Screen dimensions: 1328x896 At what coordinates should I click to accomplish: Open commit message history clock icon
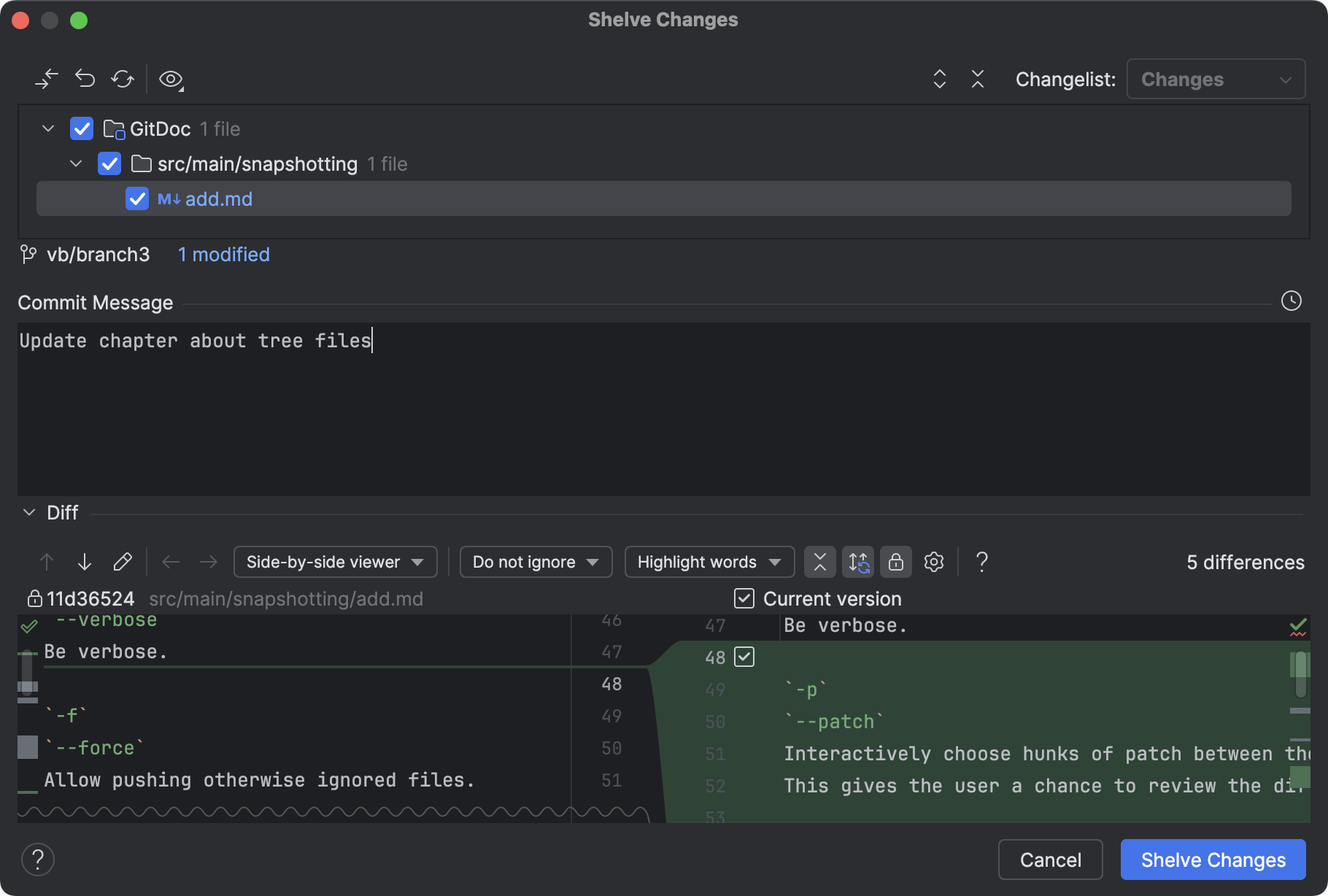click(x=1292, y=300)
